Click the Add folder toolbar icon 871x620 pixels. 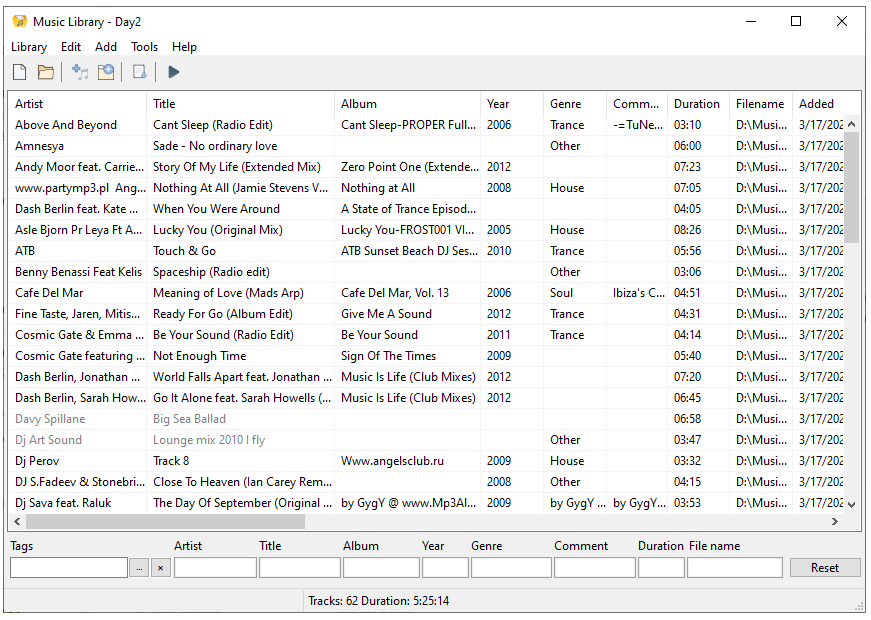click(x=106, y=72)
